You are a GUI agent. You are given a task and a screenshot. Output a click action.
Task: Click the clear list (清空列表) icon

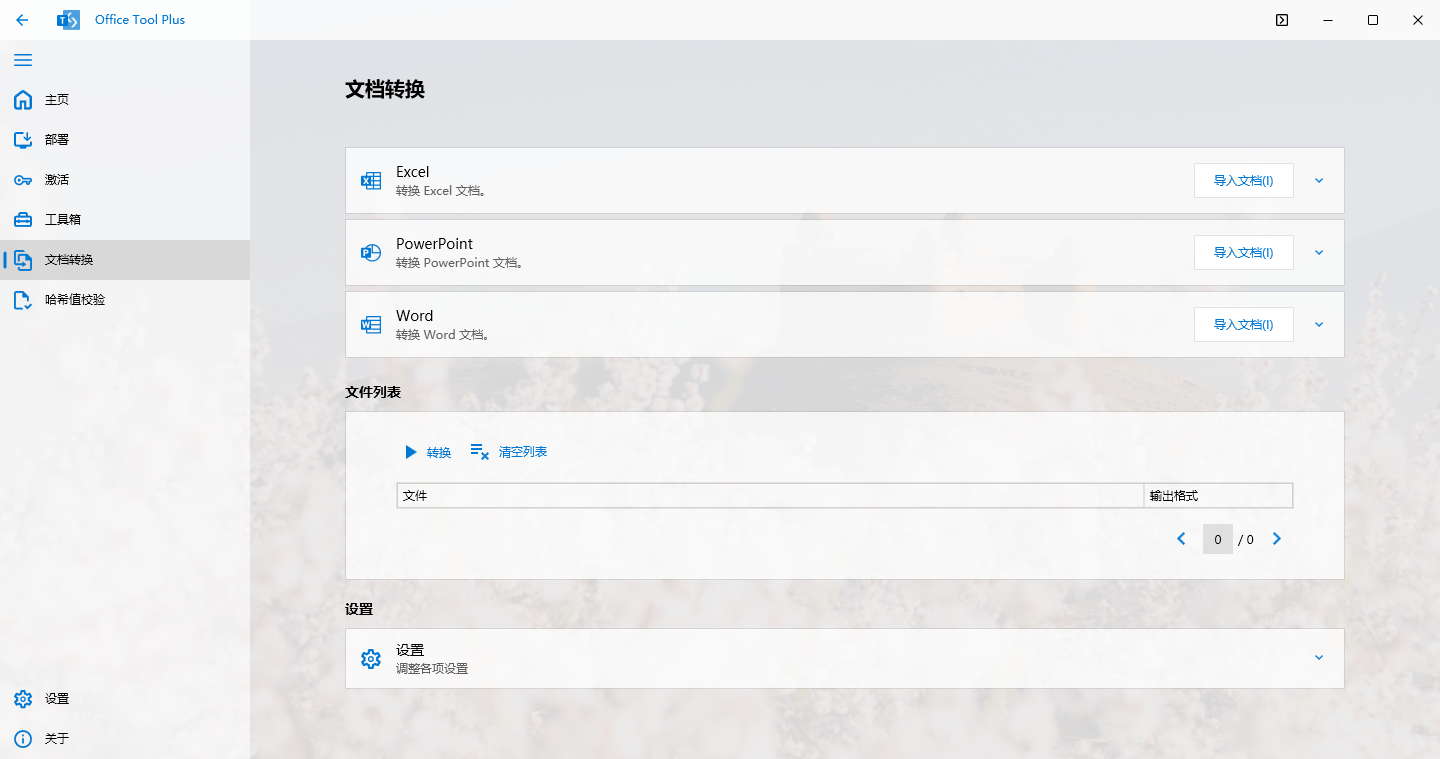[x=480, y=452]
